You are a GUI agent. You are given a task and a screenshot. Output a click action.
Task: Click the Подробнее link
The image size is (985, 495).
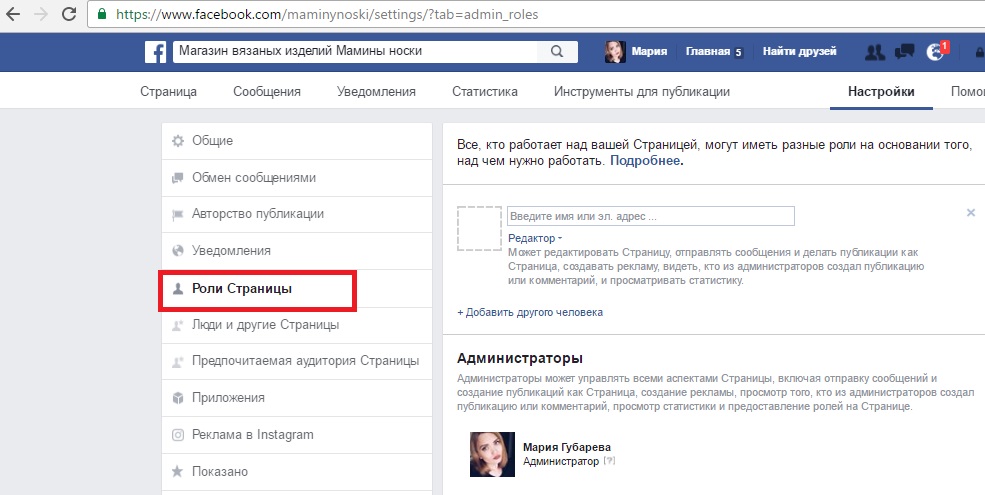point(646,160)
